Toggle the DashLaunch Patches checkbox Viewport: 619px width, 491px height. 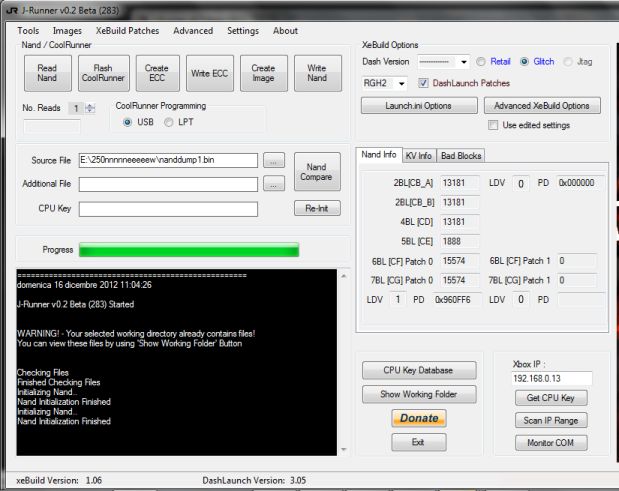[x=423, y=83]
